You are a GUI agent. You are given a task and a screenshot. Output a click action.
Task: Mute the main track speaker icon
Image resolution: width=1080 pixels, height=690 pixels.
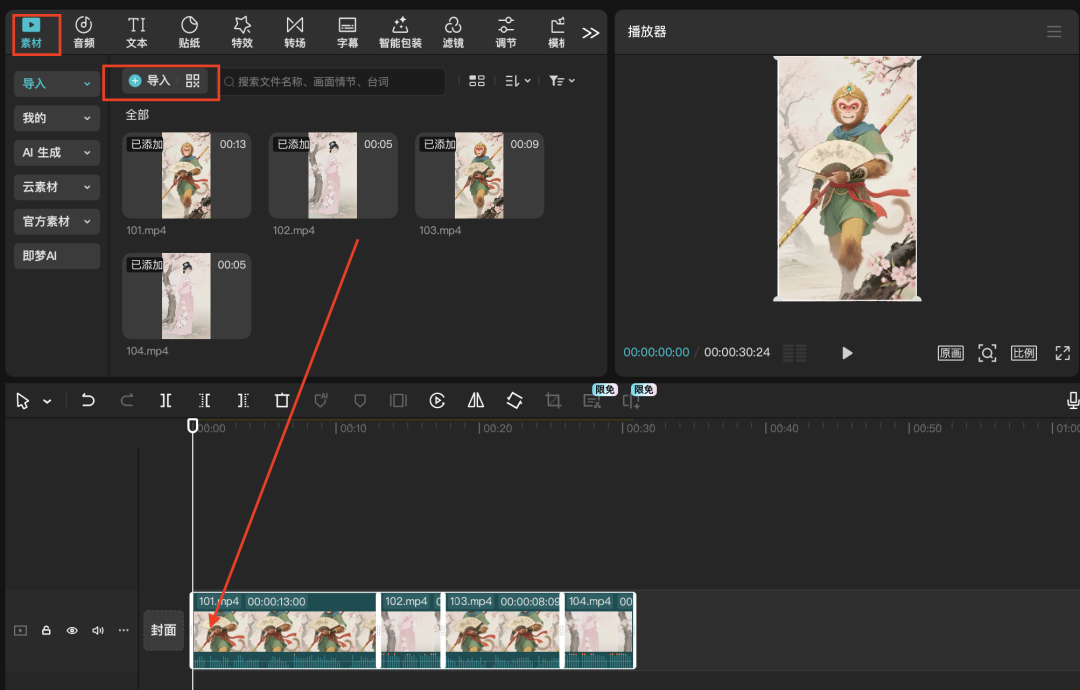tap(98, 631)
